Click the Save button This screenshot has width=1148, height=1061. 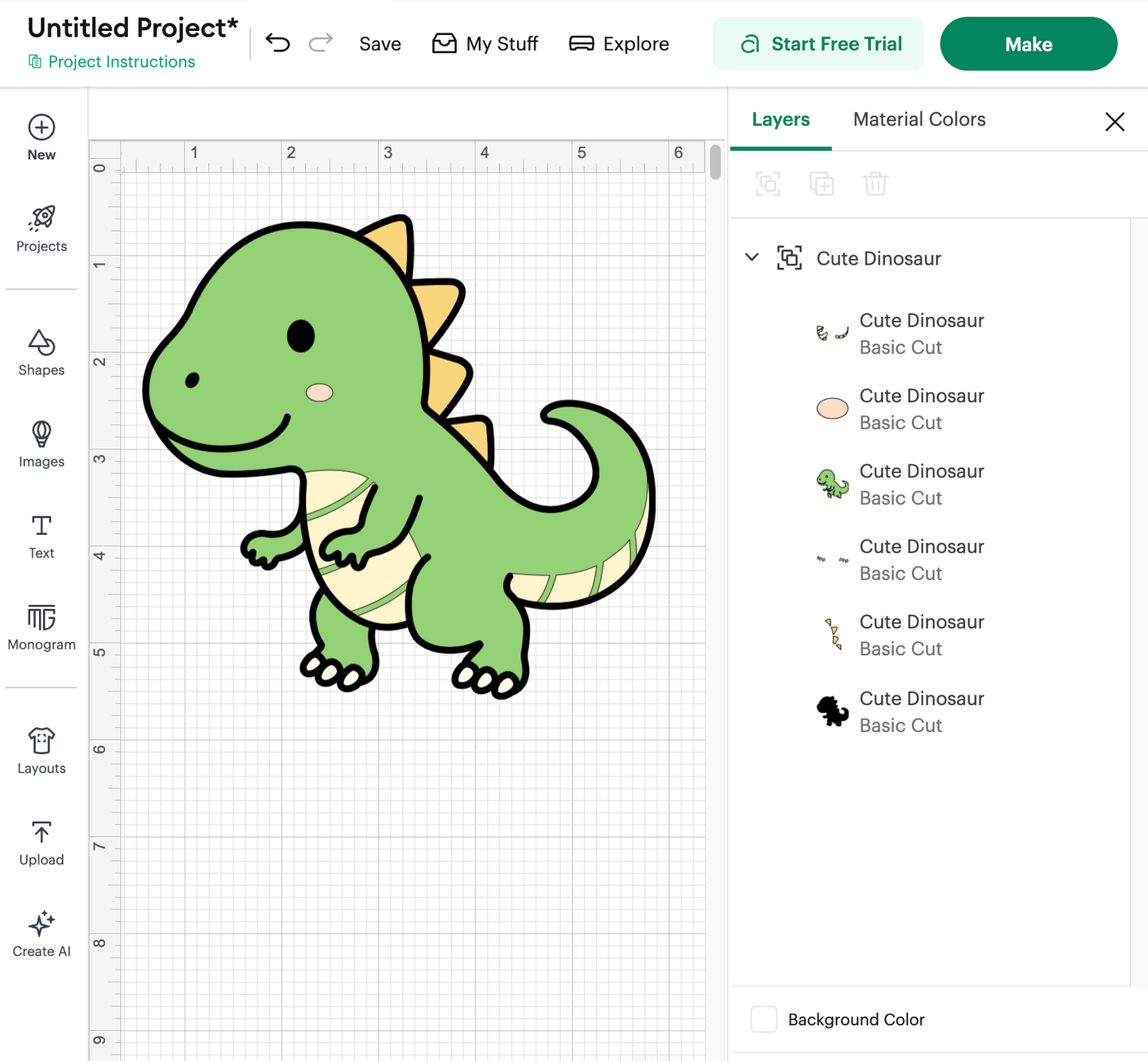380,44
